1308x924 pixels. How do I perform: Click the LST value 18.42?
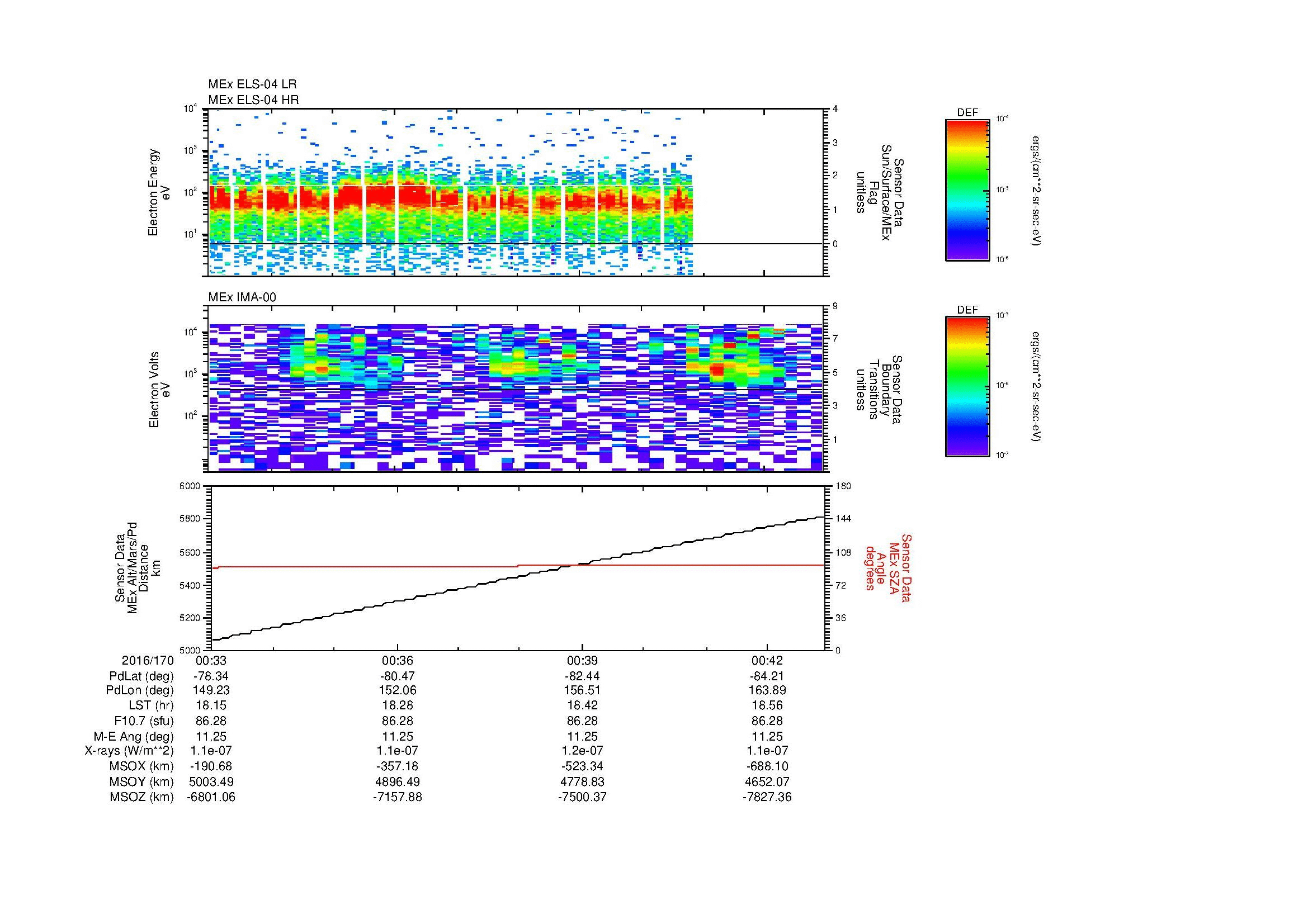coord(582,705)
